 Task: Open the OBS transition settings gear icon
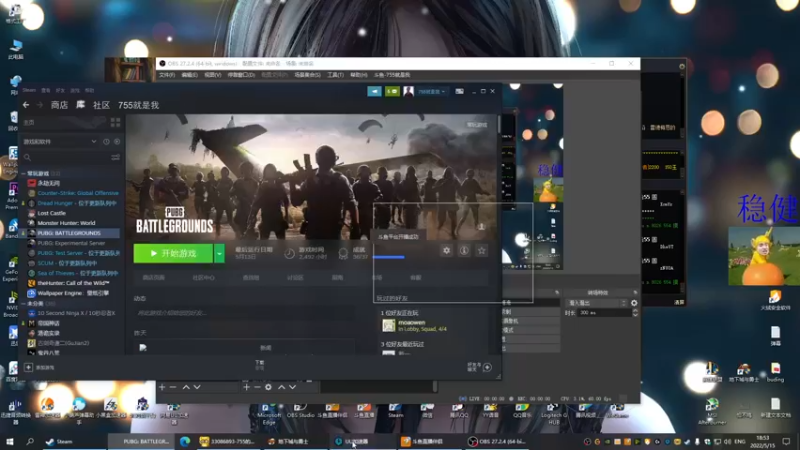[x=634, y=303]
